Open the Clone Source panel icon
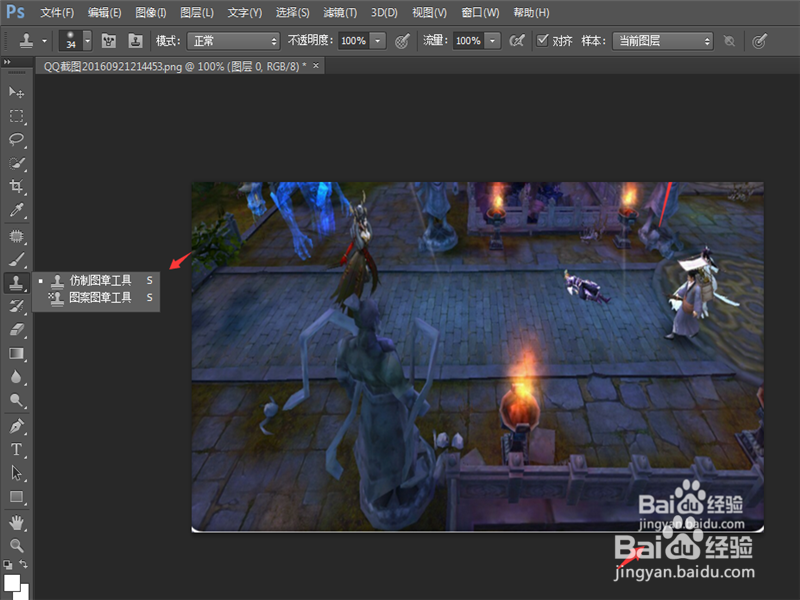The width and height of the screenshot is (800, 600). click(x=135, y=41)
